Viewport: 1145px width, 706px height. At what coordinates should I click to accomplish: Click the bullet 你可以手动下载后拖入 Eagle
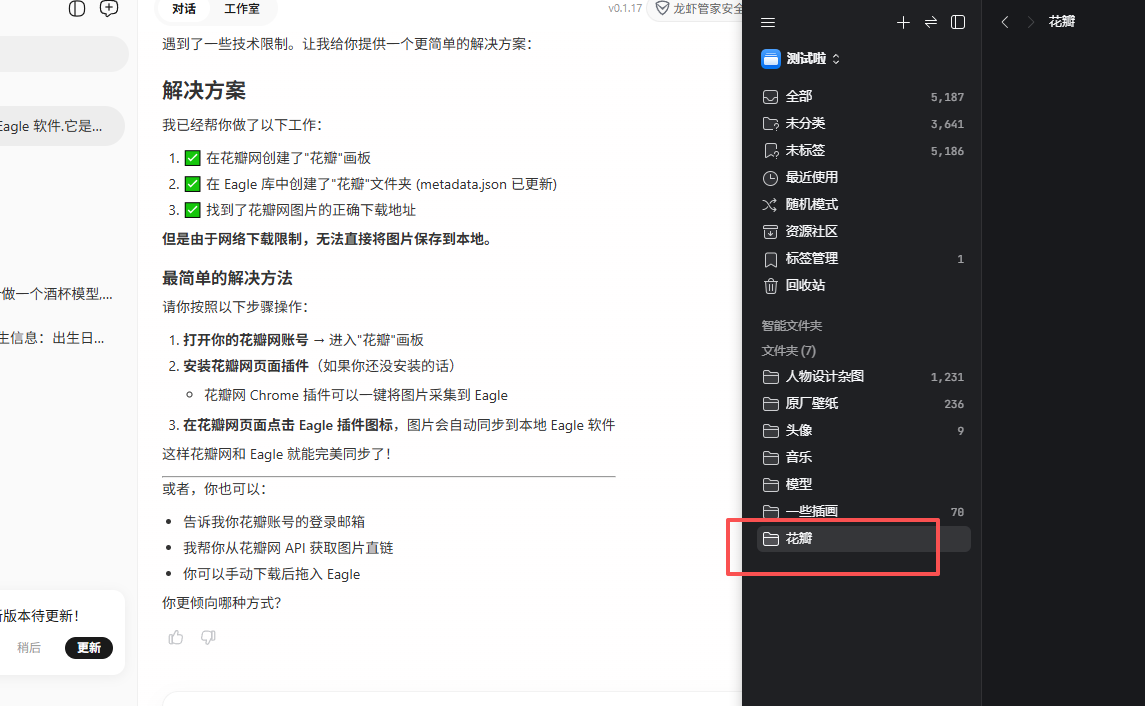tap(272, 575)
